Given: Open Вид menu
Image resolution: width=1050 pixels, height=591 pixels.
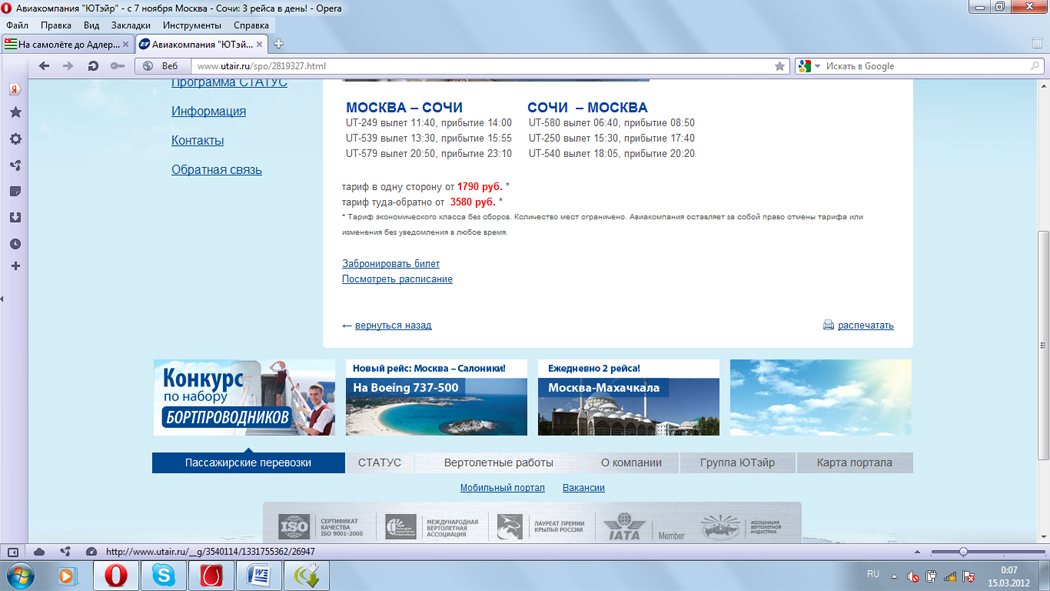Looking at the screenshot, I should 91,25.
